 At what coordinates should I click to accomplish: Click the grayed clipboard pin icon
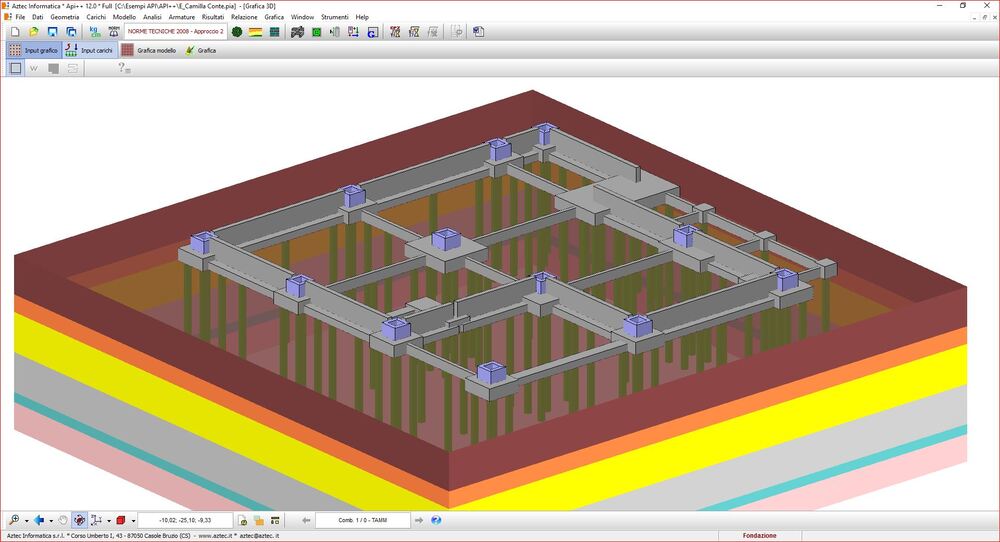(457, 31)
